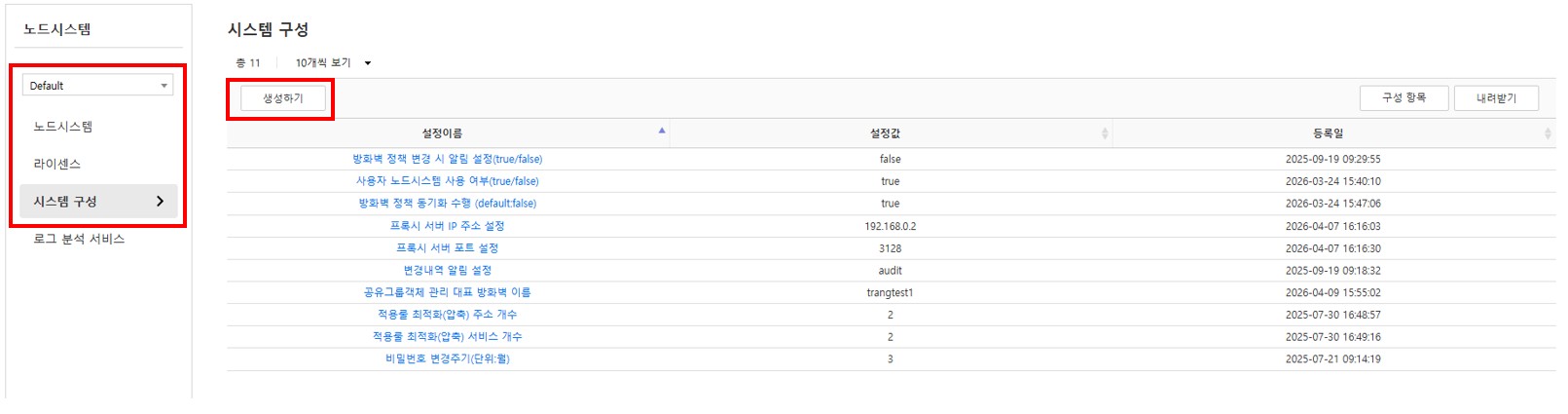Click the 192.168.0.2 value cell
Viewport: 1568px width, 414px height.
(891, 226)
